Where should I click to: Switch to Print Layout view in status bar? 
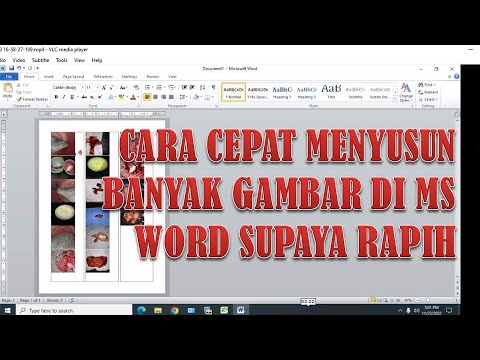click(373, 300)
